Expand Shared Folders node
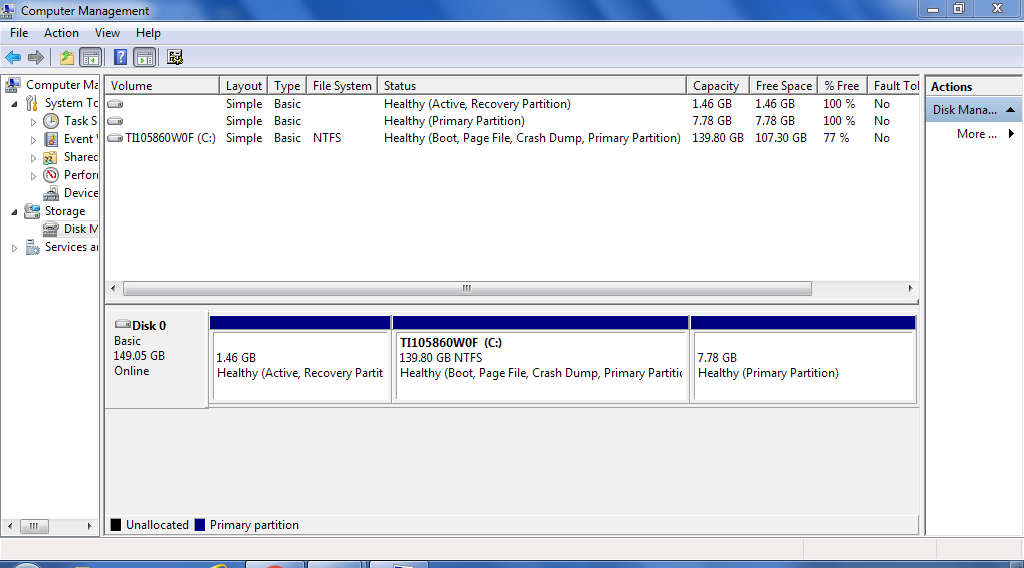The height and width of the screenshot is (568, 1024). tap(33, 157)
